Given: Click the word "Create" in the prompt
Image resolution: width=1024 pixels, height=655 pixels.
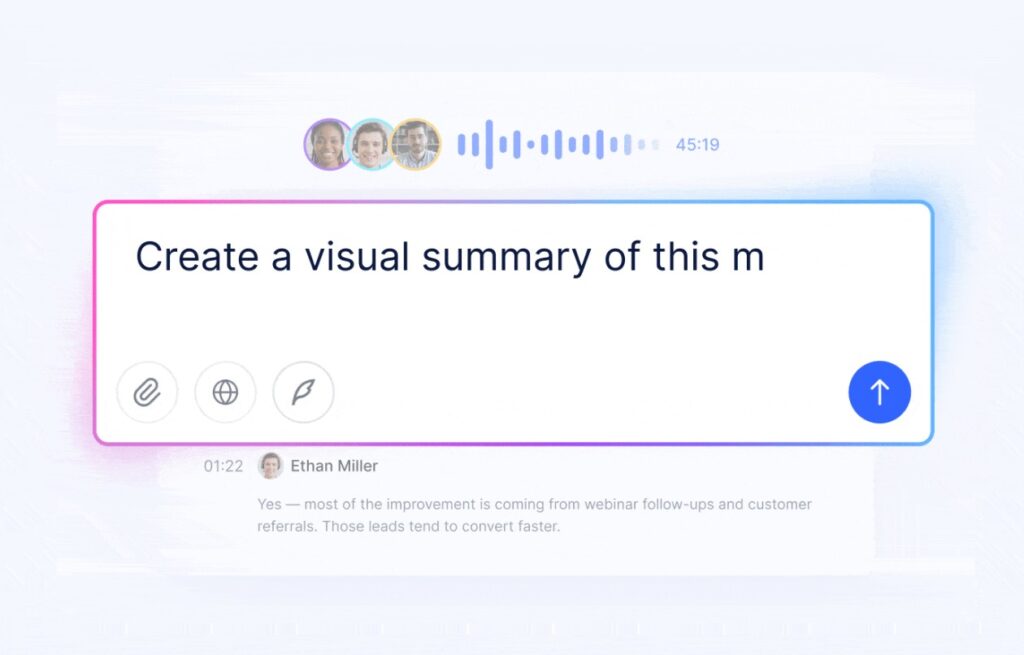Looking at the screenshot, I should [x=198, y=257].
